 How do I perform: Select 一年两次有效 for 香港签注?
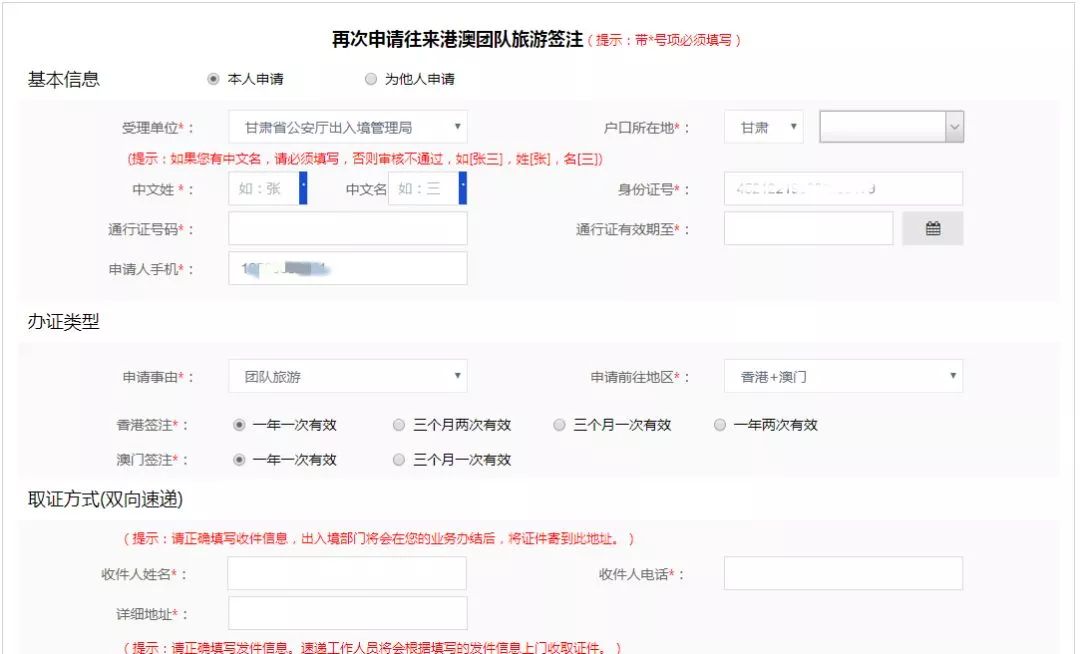click(x=719, y=424)
